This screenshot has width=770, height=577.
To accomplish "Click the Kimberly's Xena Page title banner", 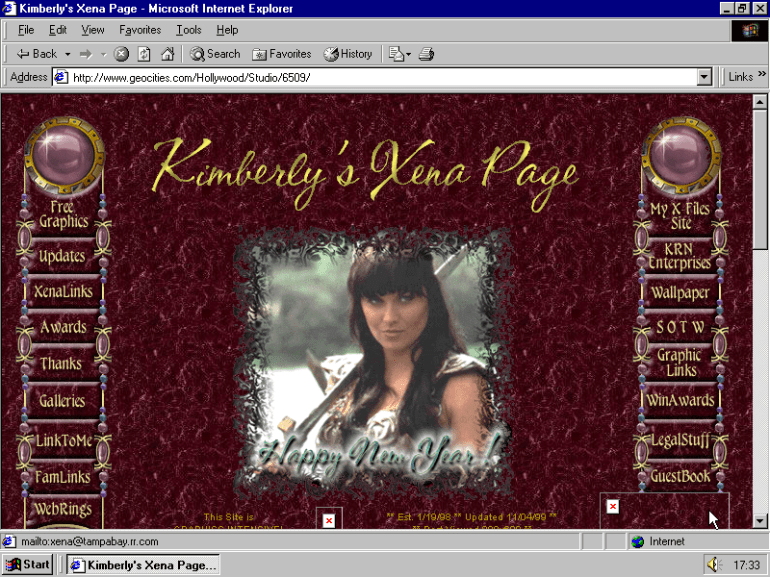I will tap(366, 173).
